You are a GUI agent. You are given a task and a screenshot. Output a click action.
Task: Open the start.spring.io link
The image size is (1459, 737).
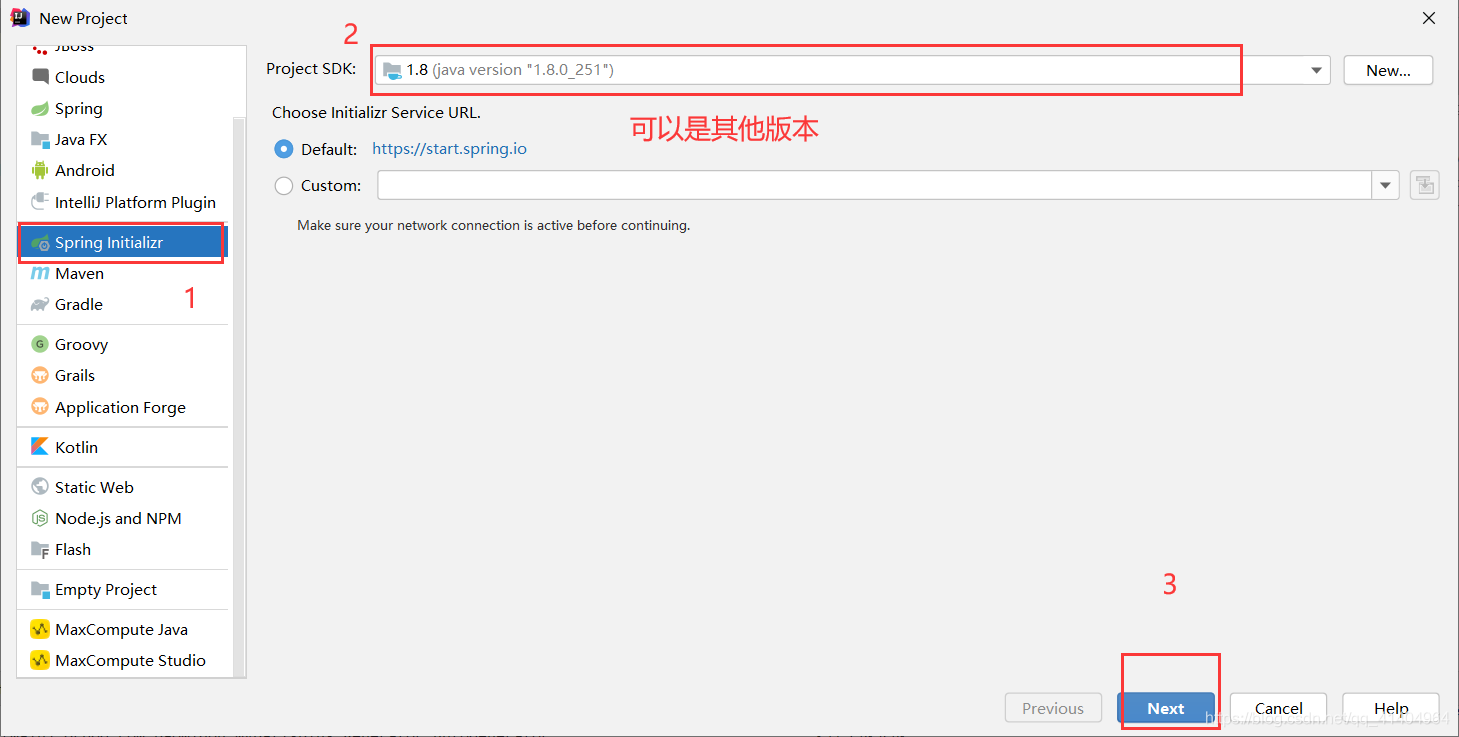pos(449,148)
